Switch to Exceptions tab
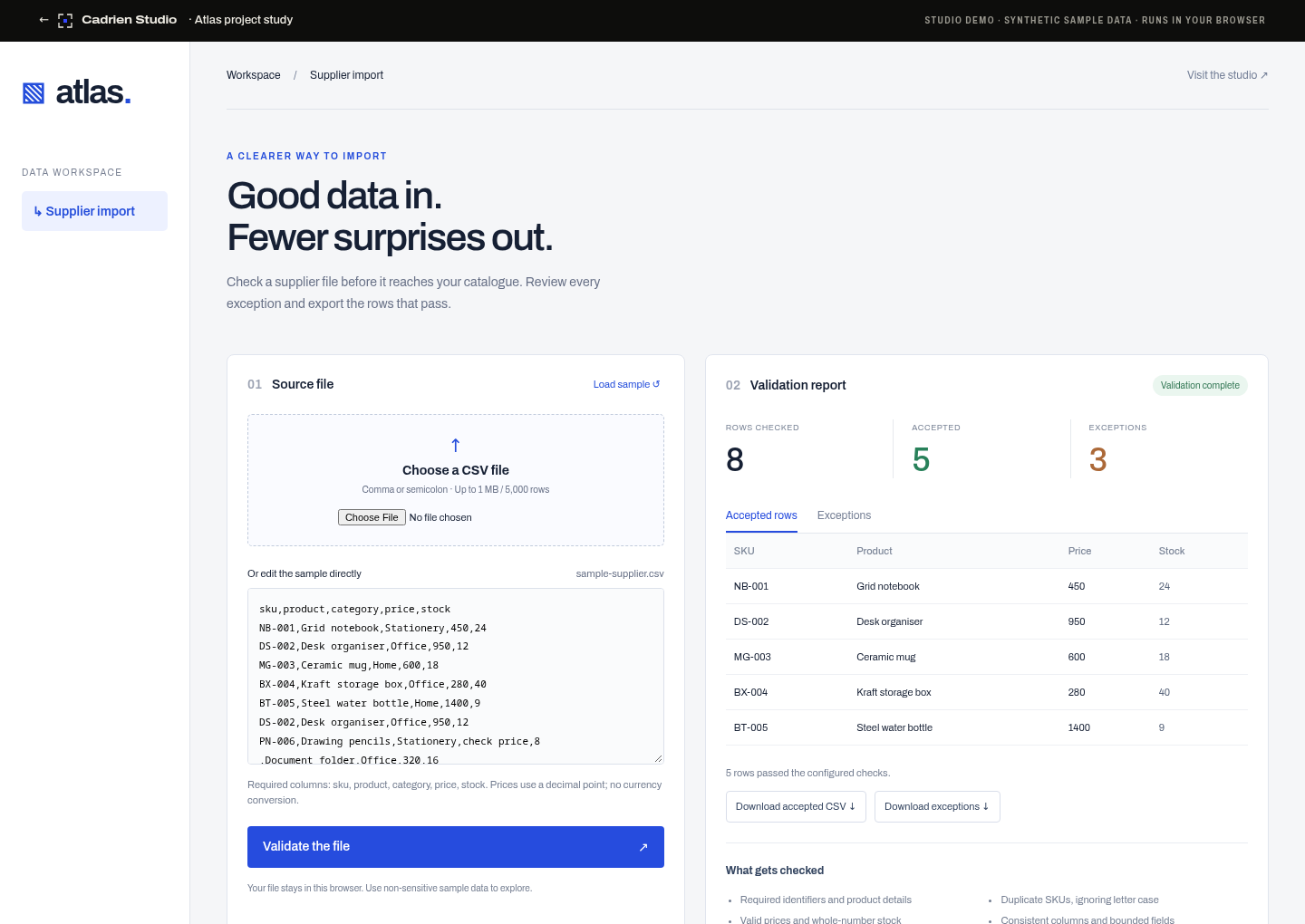1305x924 pixels. tap(844, 515)
